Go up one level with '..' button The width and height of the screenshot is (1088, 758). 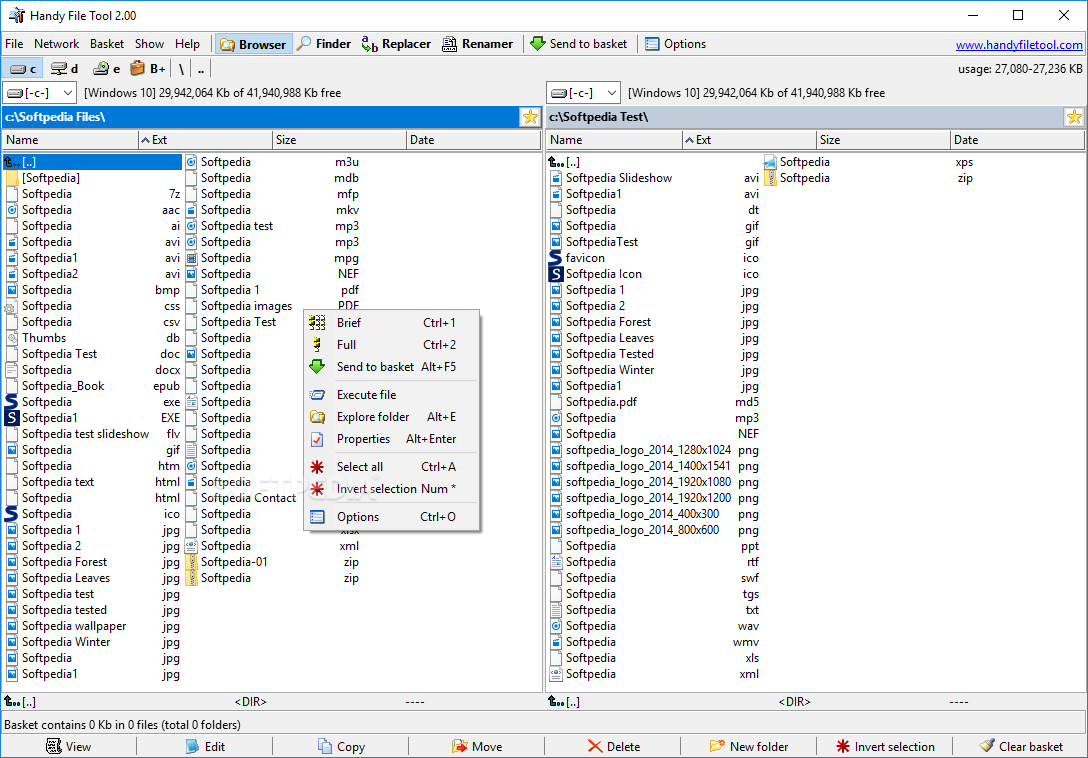pyautogui.click(x=201, y=68)
